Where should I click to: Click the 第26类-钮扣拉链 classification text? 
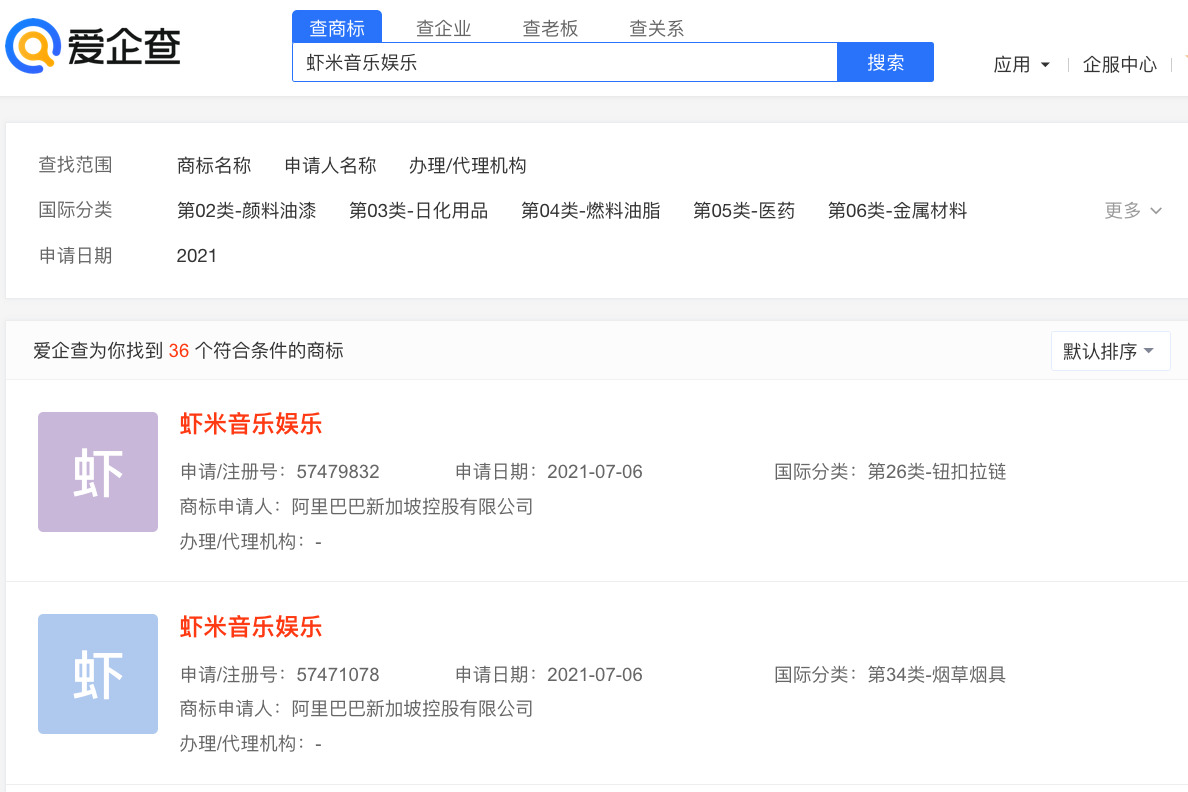(936, 472)
